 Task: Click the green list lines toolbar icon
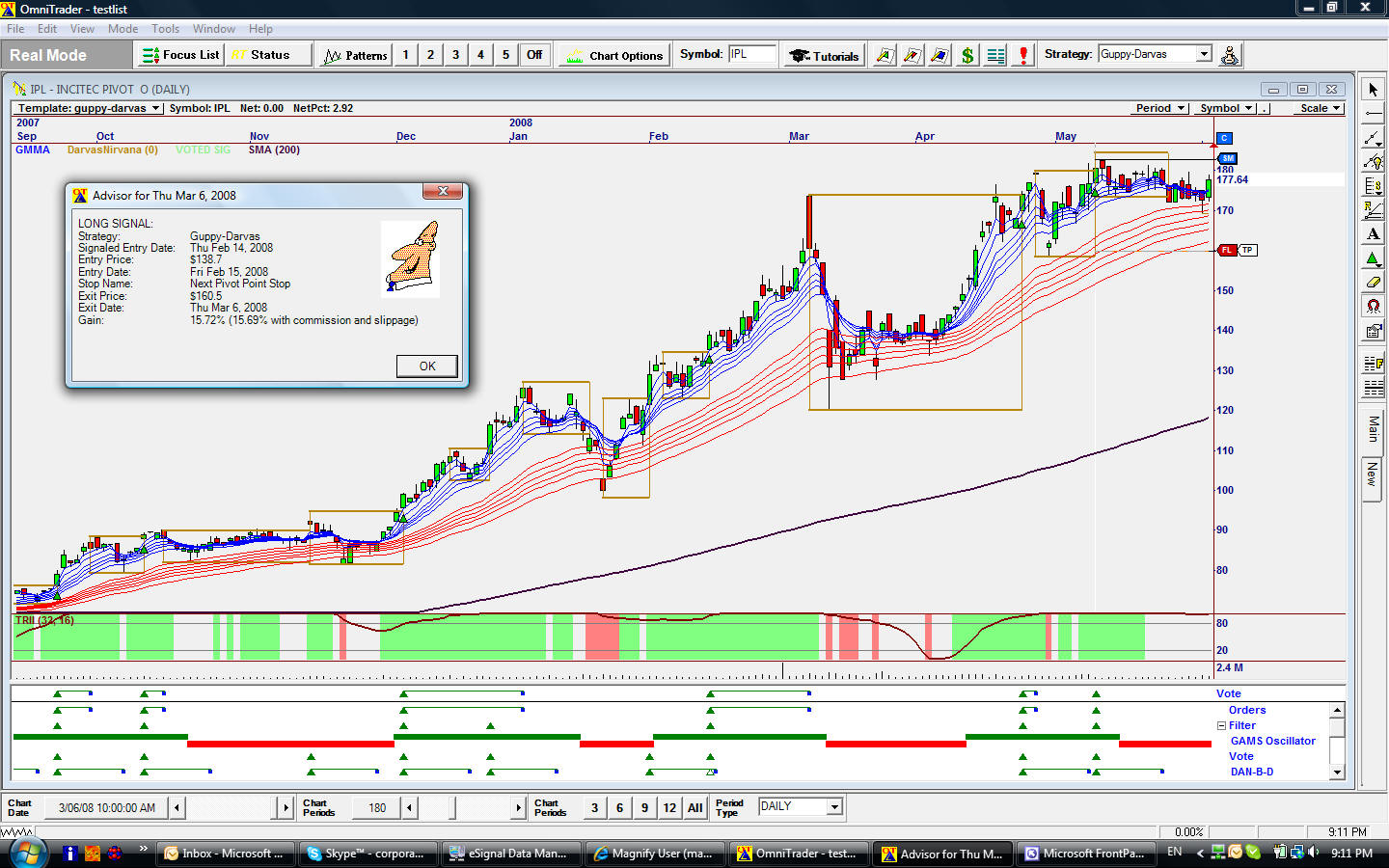[x=995, y=55]
